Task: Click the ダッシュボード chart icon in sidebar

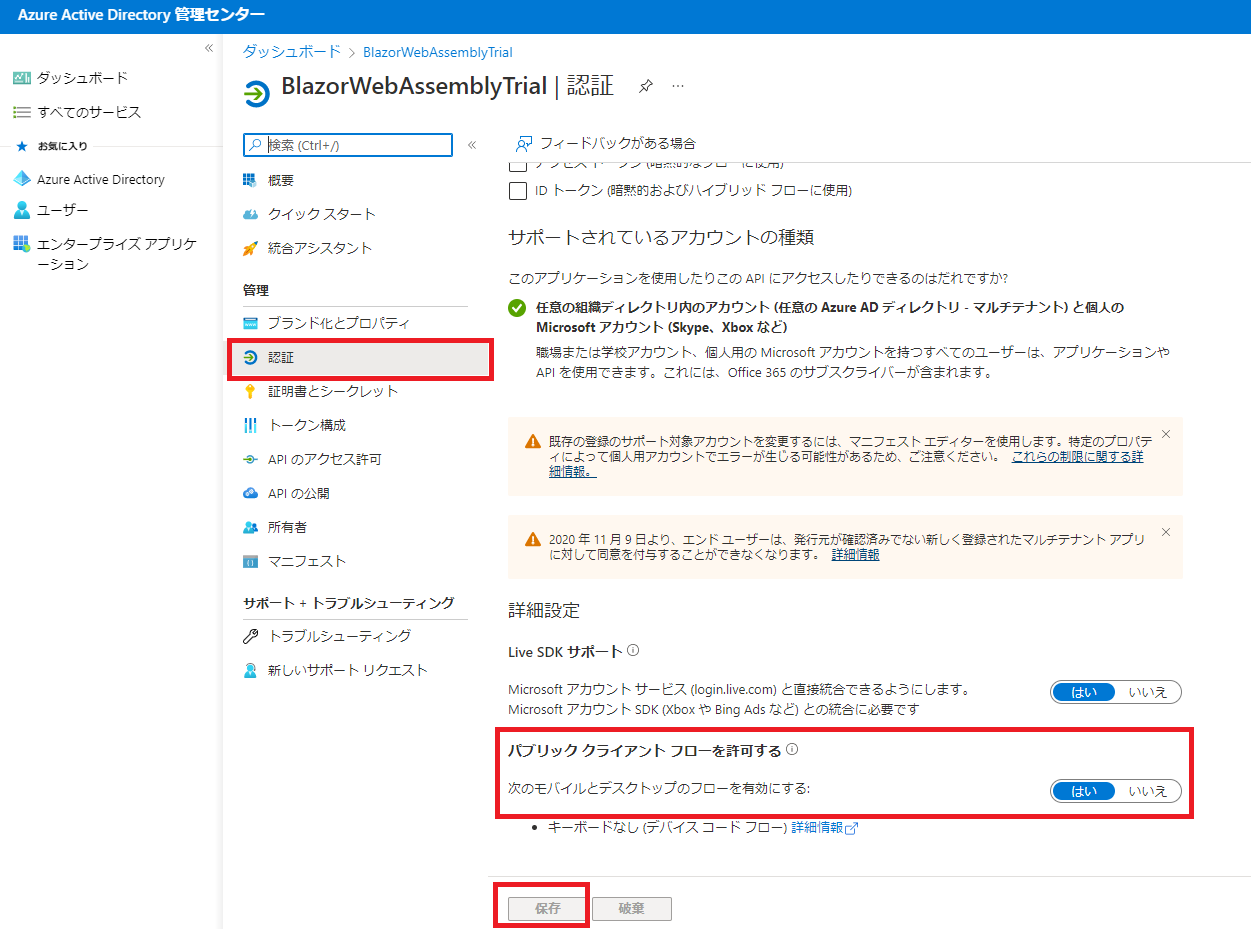Action: [22, 78]
